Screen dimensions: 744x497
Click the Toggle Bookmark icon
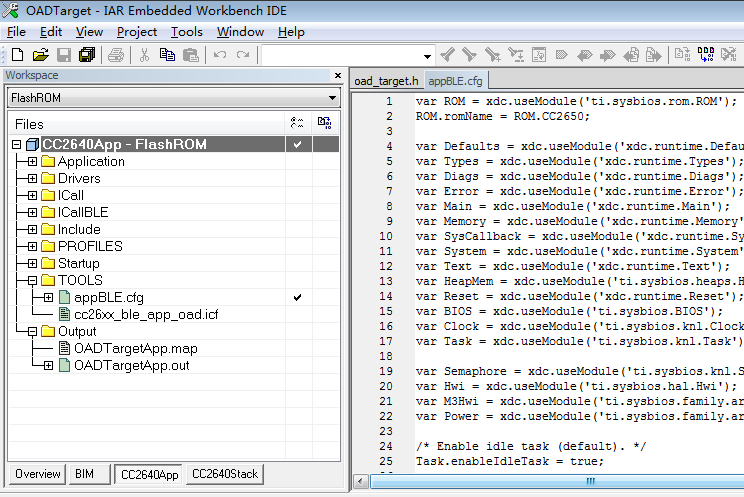point(562,55)
